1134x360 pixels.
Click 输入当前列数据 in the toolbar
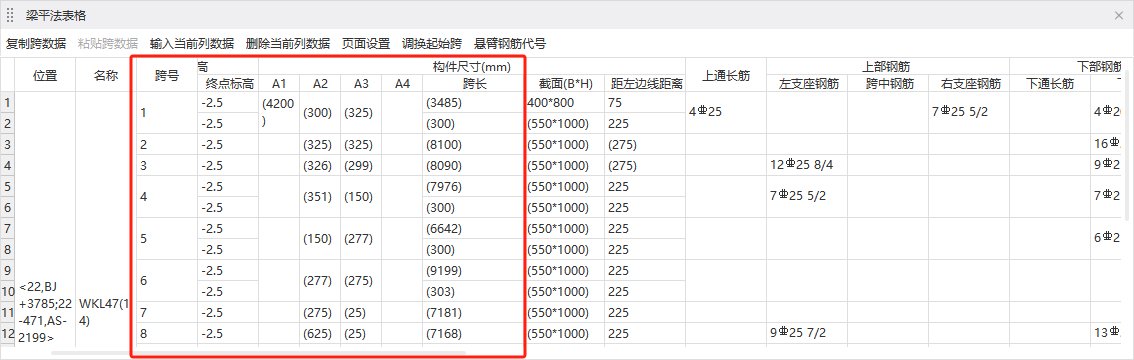tap(192, 43)
